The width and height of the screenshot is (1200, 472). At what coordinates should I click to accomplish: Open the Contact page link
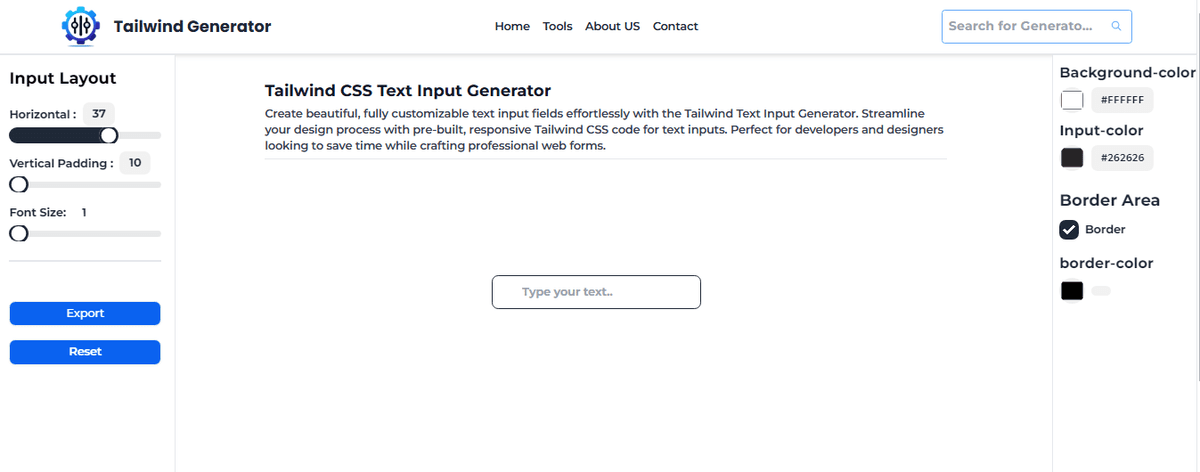click(x=675, y=26)
